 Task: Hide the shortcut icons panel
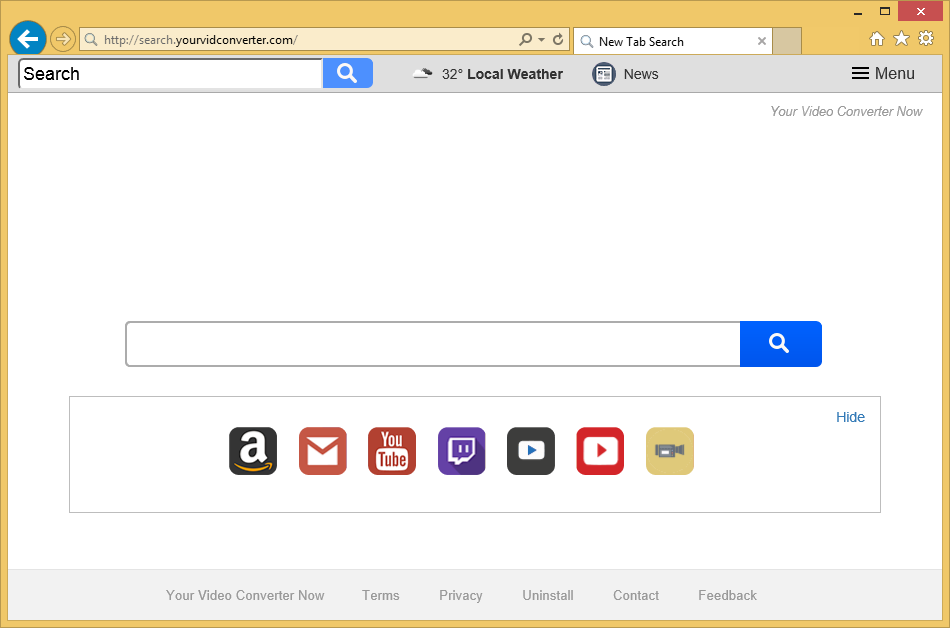(850, 417)
